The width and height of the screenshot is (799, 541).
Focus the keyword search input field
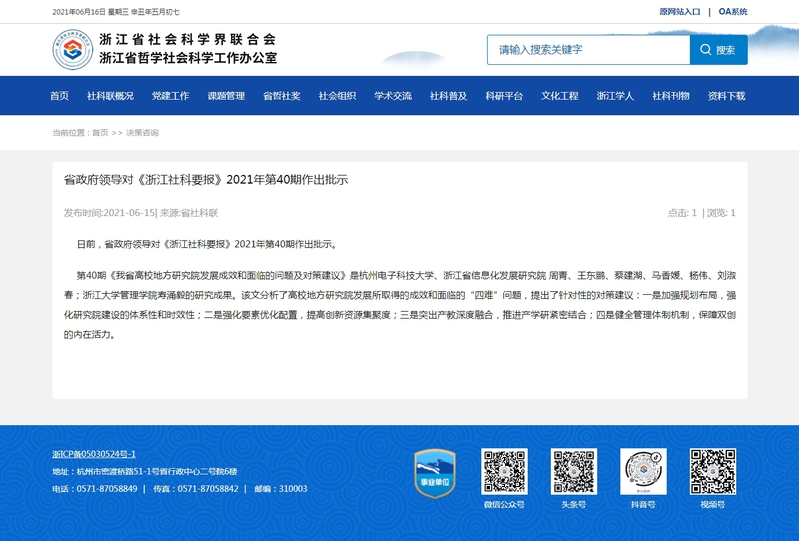(588, 50)
